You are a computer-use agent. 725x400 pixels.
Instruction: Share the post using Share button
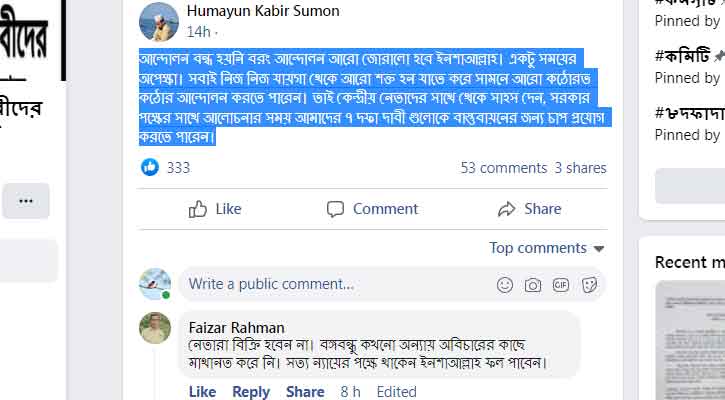[529, 209]
